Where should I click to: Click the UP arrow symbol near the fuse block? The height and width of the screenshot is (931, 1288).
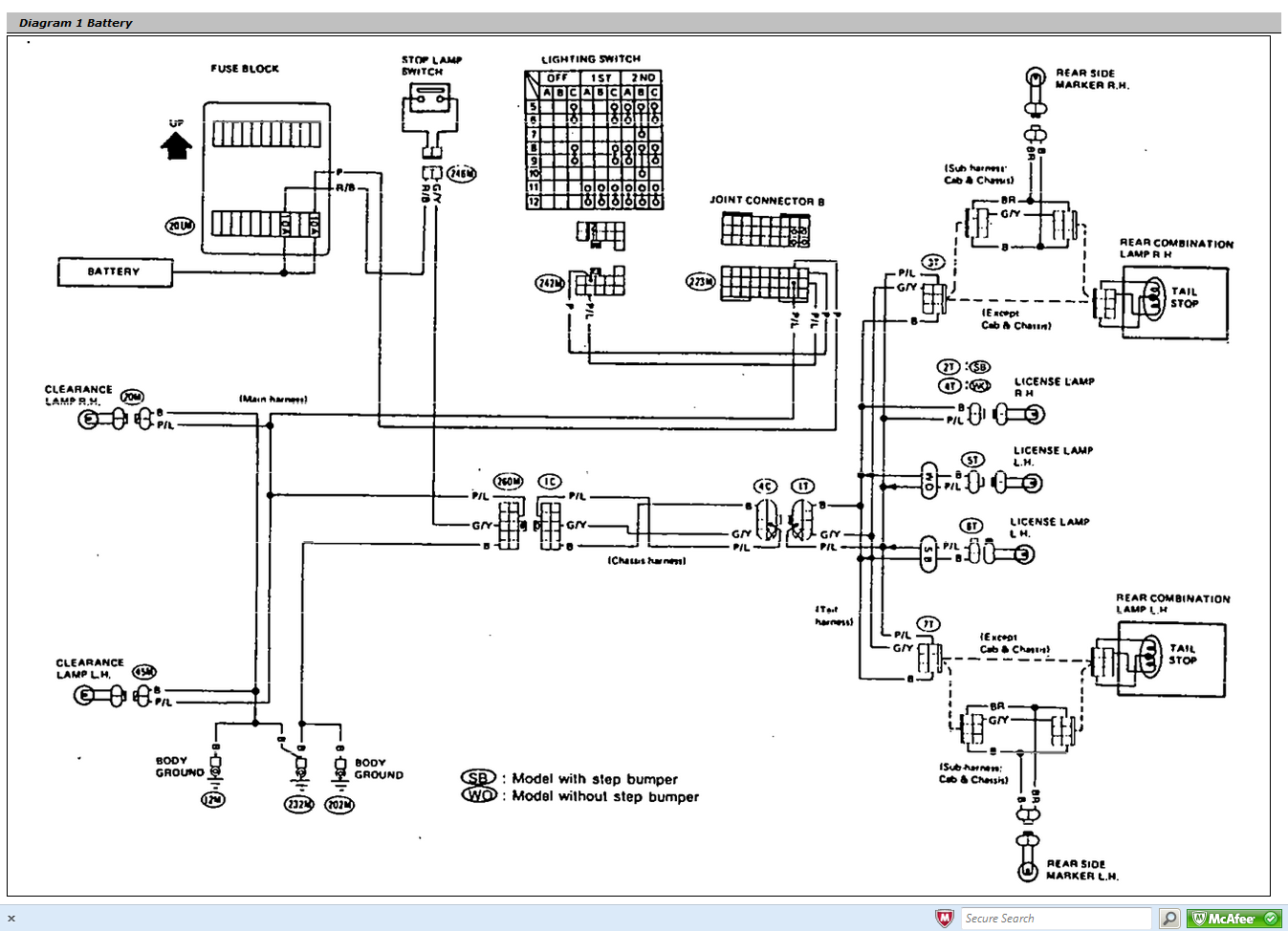pyautogui.click(x=177, y=145)
